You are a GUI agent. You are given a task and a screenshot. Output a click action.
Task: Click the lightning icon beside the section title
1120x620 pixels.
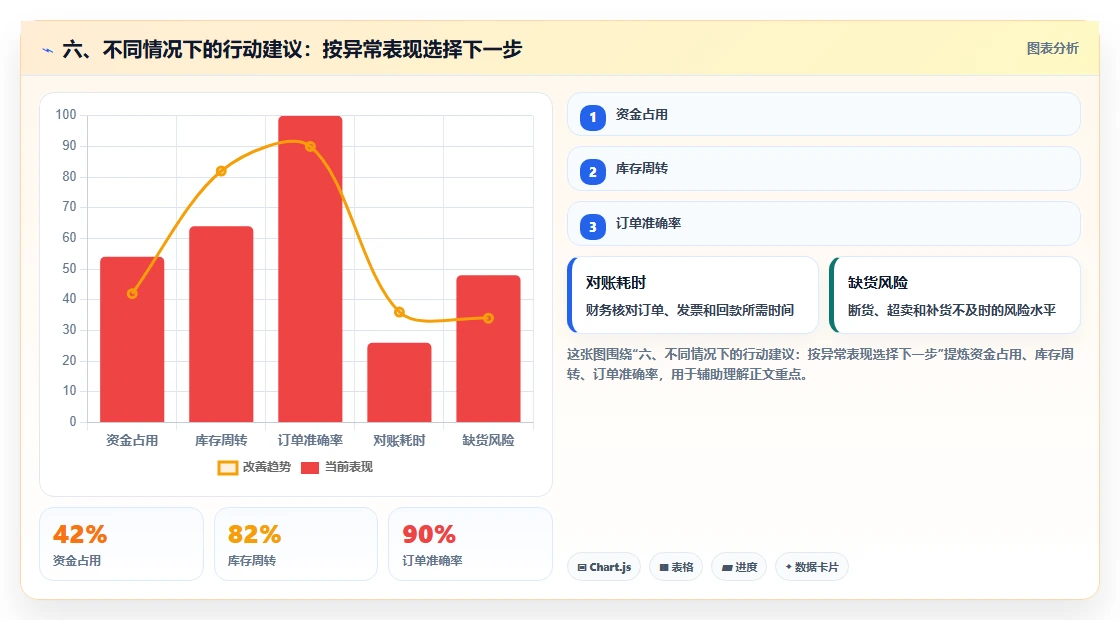(x=48, y=50)
